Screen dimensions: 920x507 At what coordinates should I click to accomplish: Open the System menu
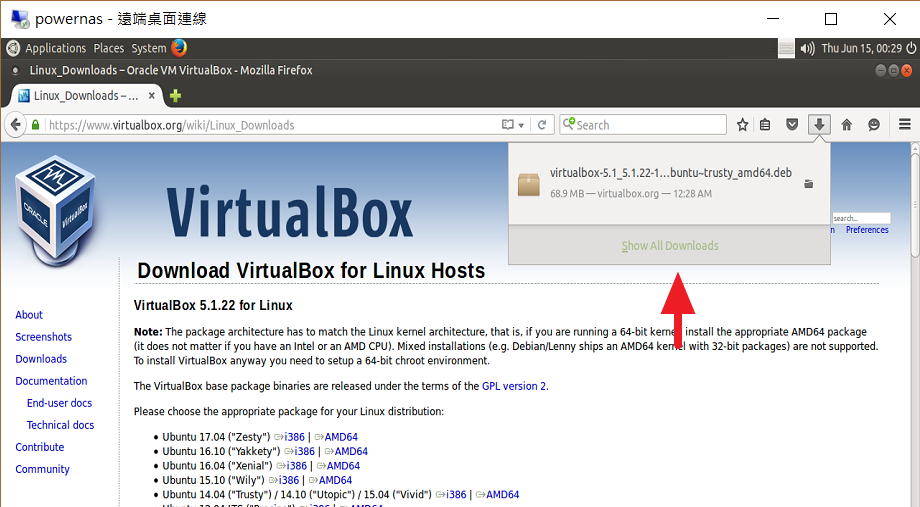tap(148, 48)
